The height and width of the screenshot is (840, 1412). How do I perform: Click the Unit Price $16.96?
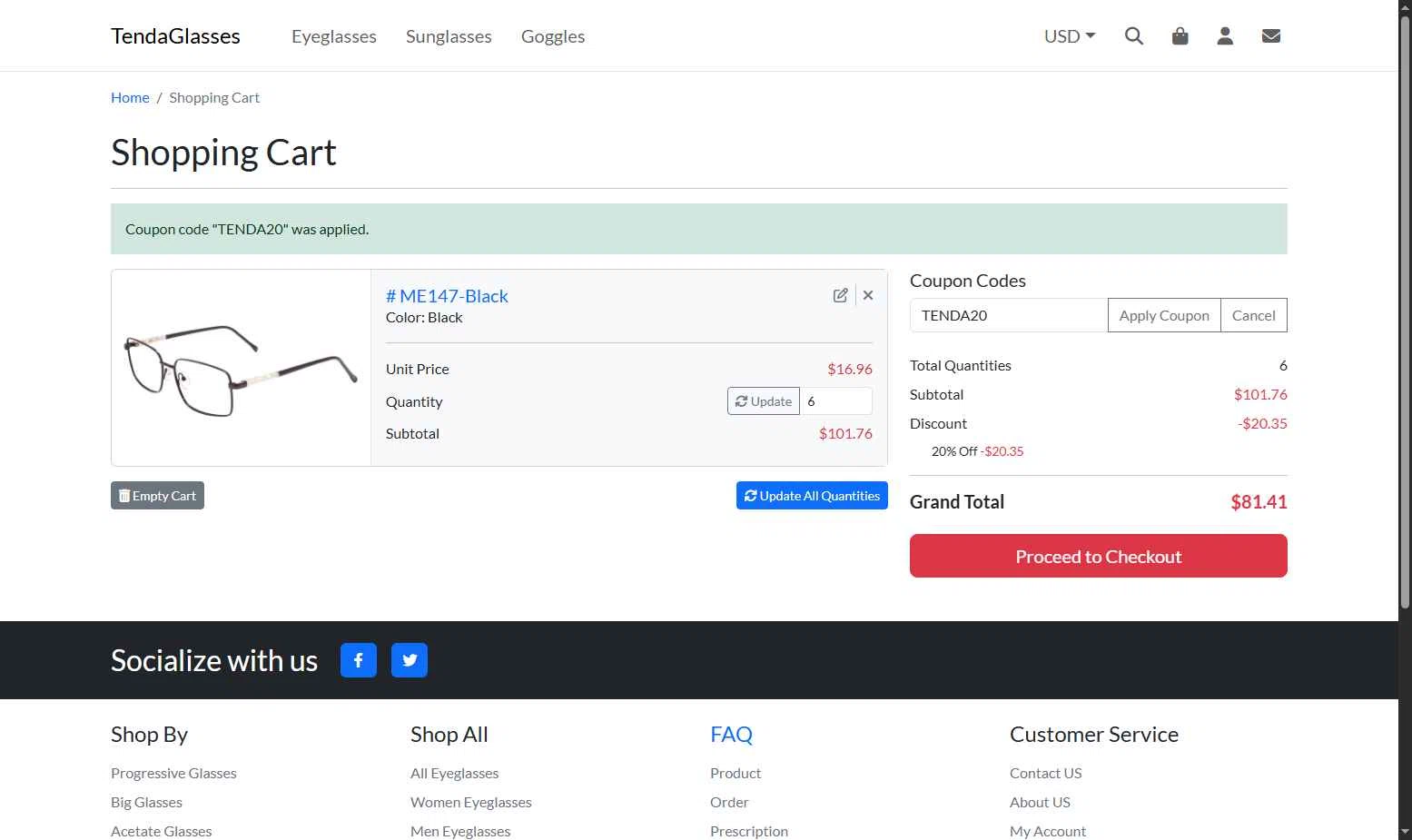tap(850, 369)
